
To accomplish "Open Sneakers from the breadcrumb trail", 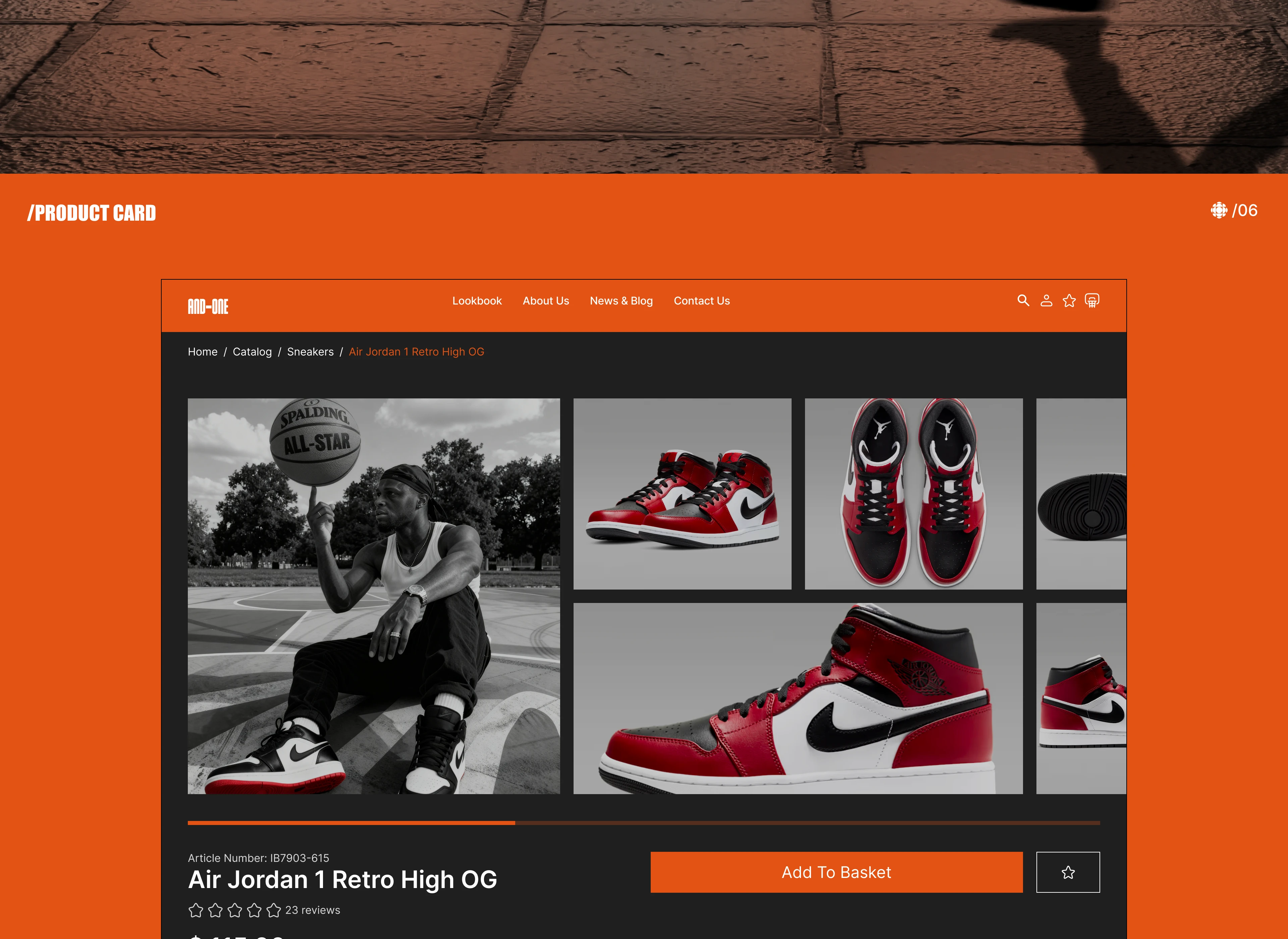I will tap(310, 351).
